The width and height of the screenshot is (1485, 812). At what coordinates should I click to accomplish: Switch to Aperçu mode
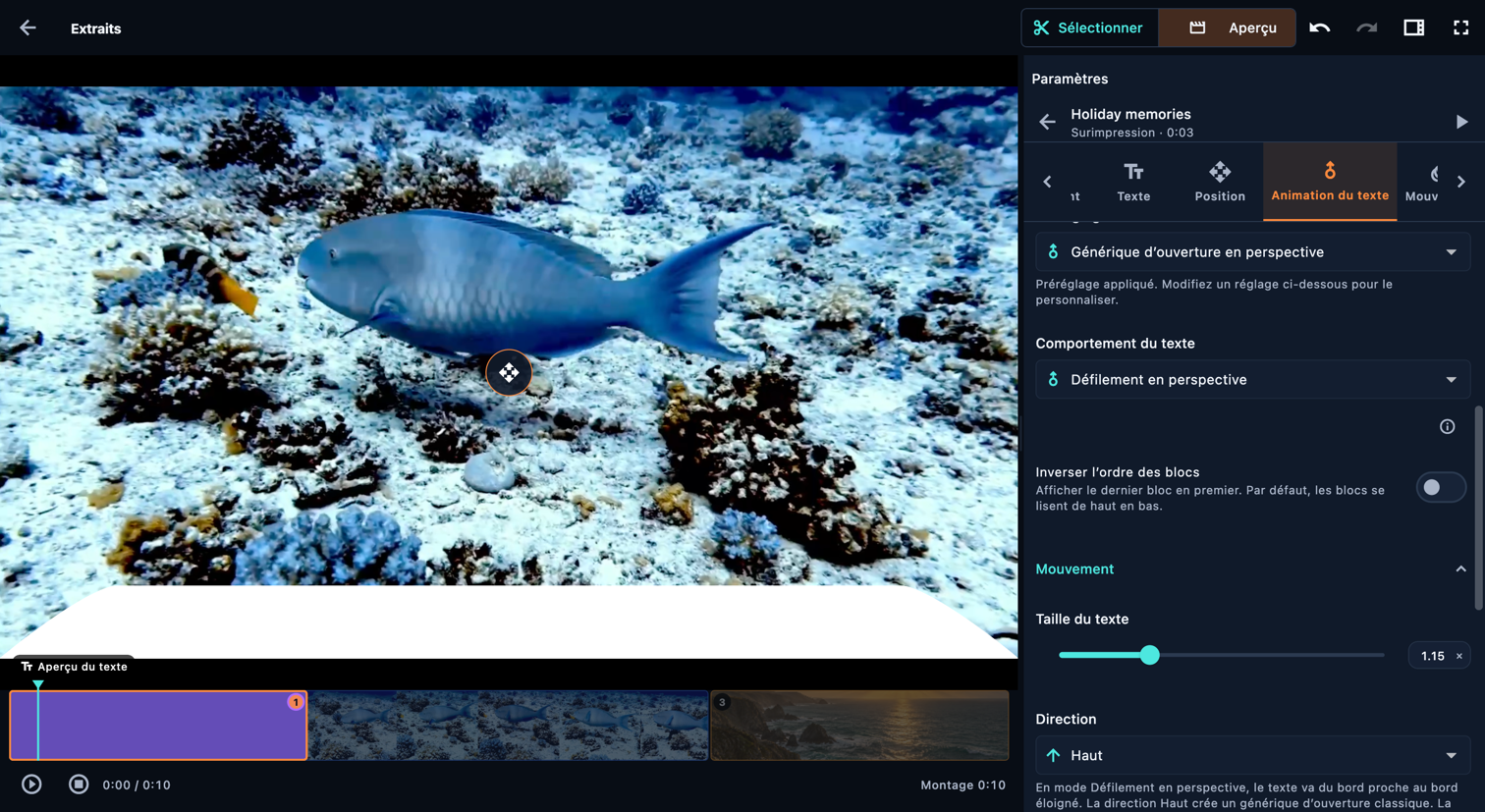pos(1228,27)
